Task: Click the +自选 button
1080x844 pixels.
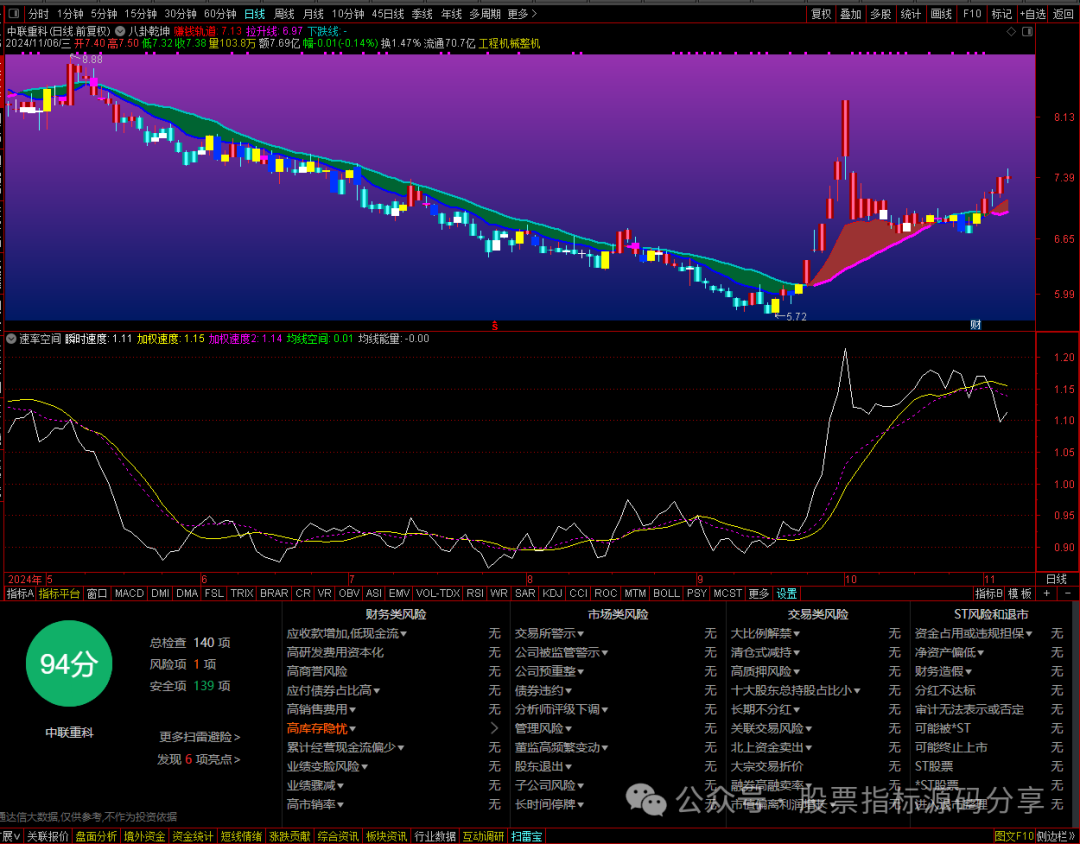Action: tap(1032, 14)
